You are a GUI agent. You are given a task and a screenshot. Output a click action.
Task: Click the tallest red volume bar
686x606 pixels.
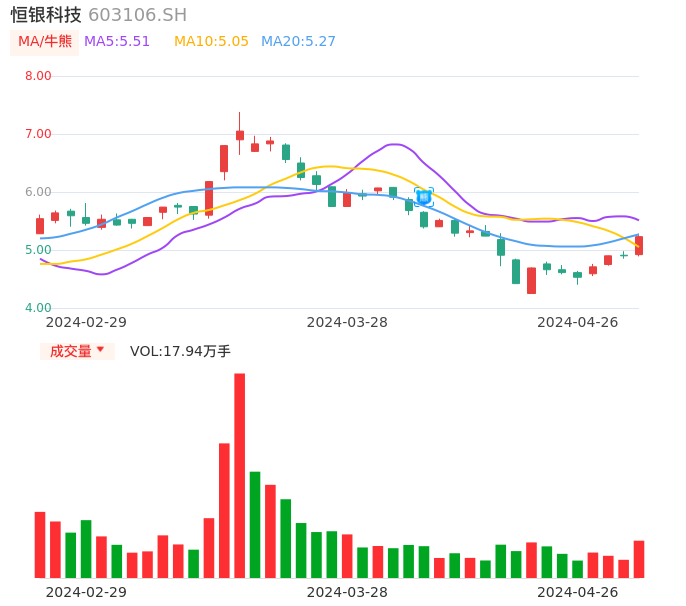pos(239,476)
